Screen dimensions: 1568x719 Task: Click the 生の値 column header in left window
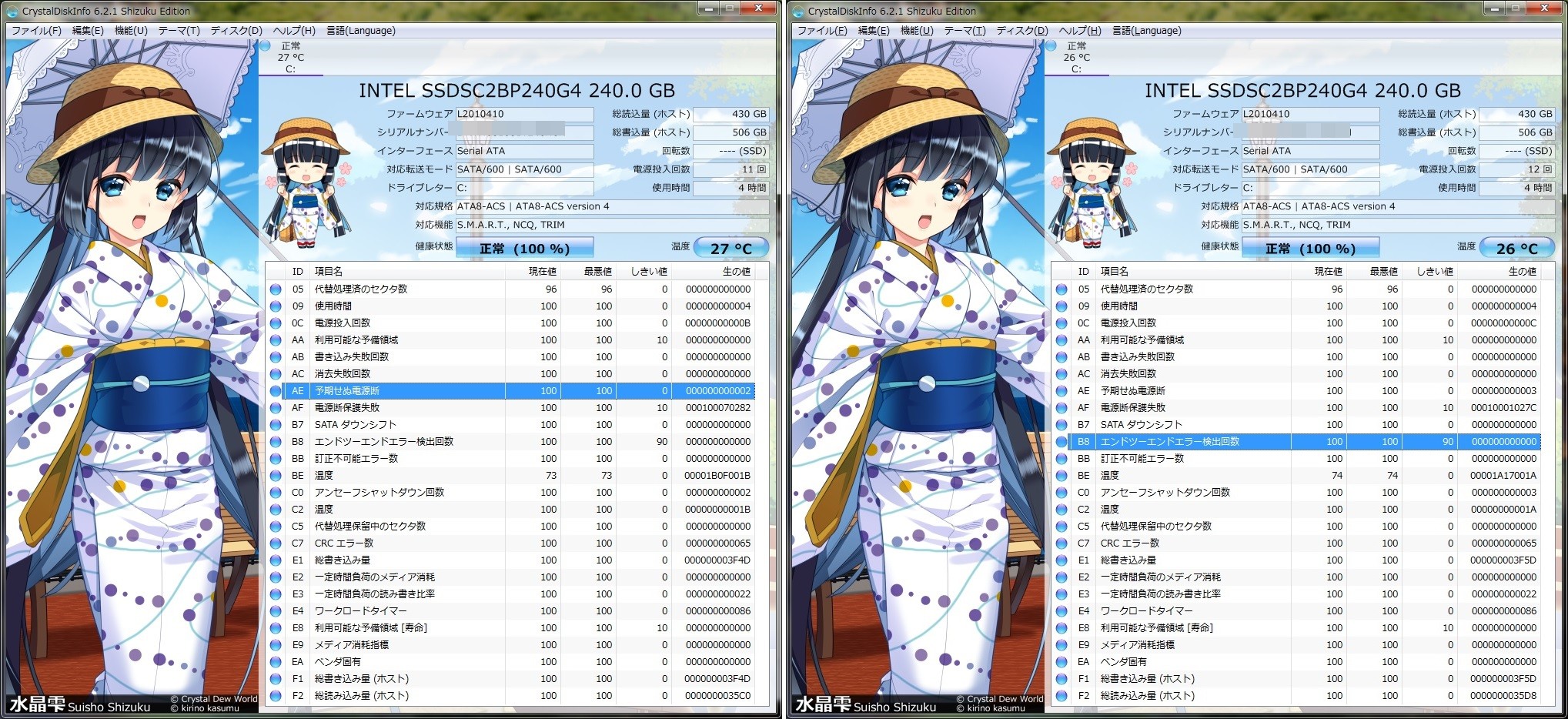pos(735,272)
